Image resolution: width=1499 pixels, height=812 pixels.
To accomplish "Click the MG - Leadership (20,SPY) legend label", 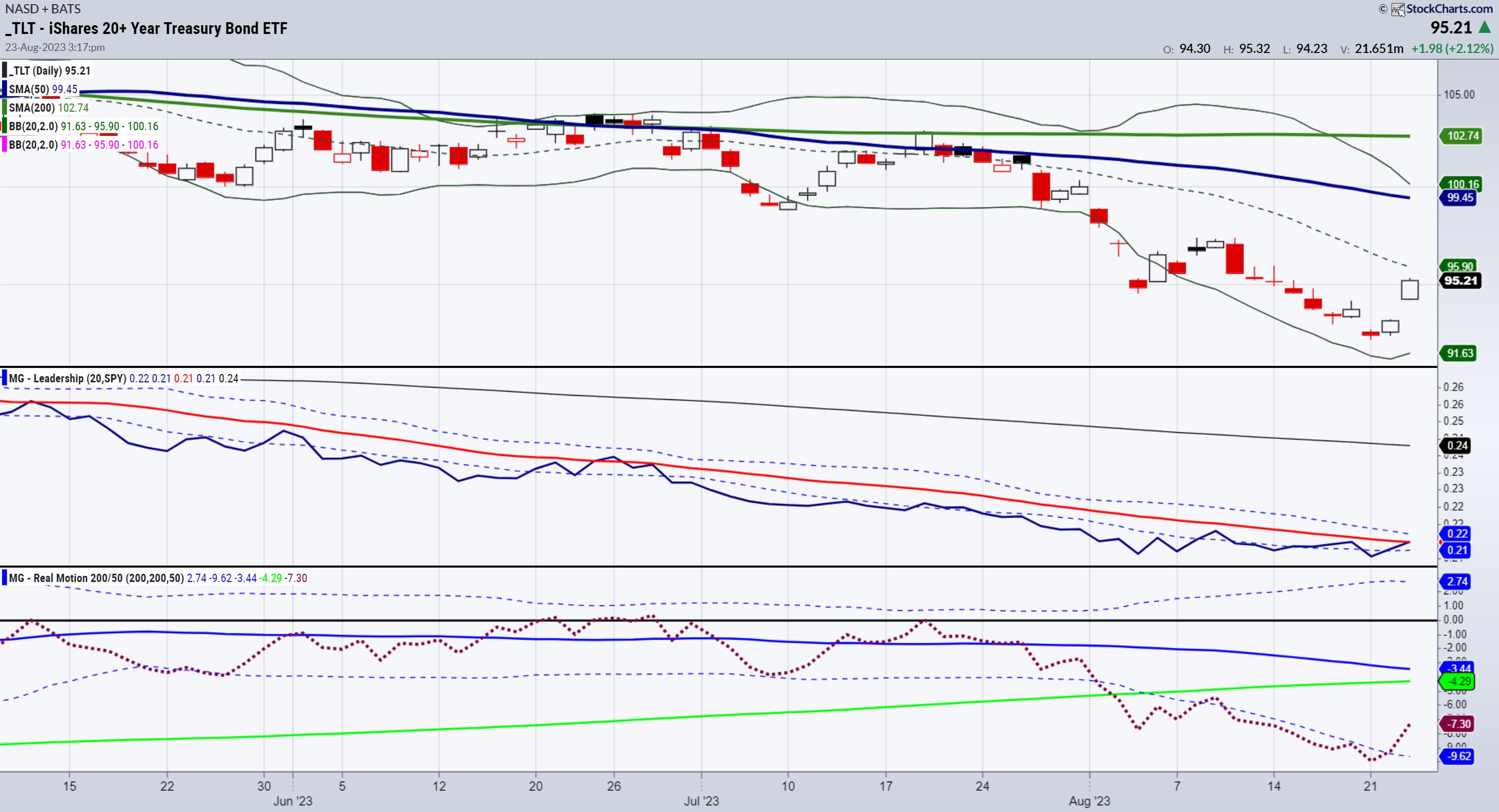I will (x=67, y=379).
